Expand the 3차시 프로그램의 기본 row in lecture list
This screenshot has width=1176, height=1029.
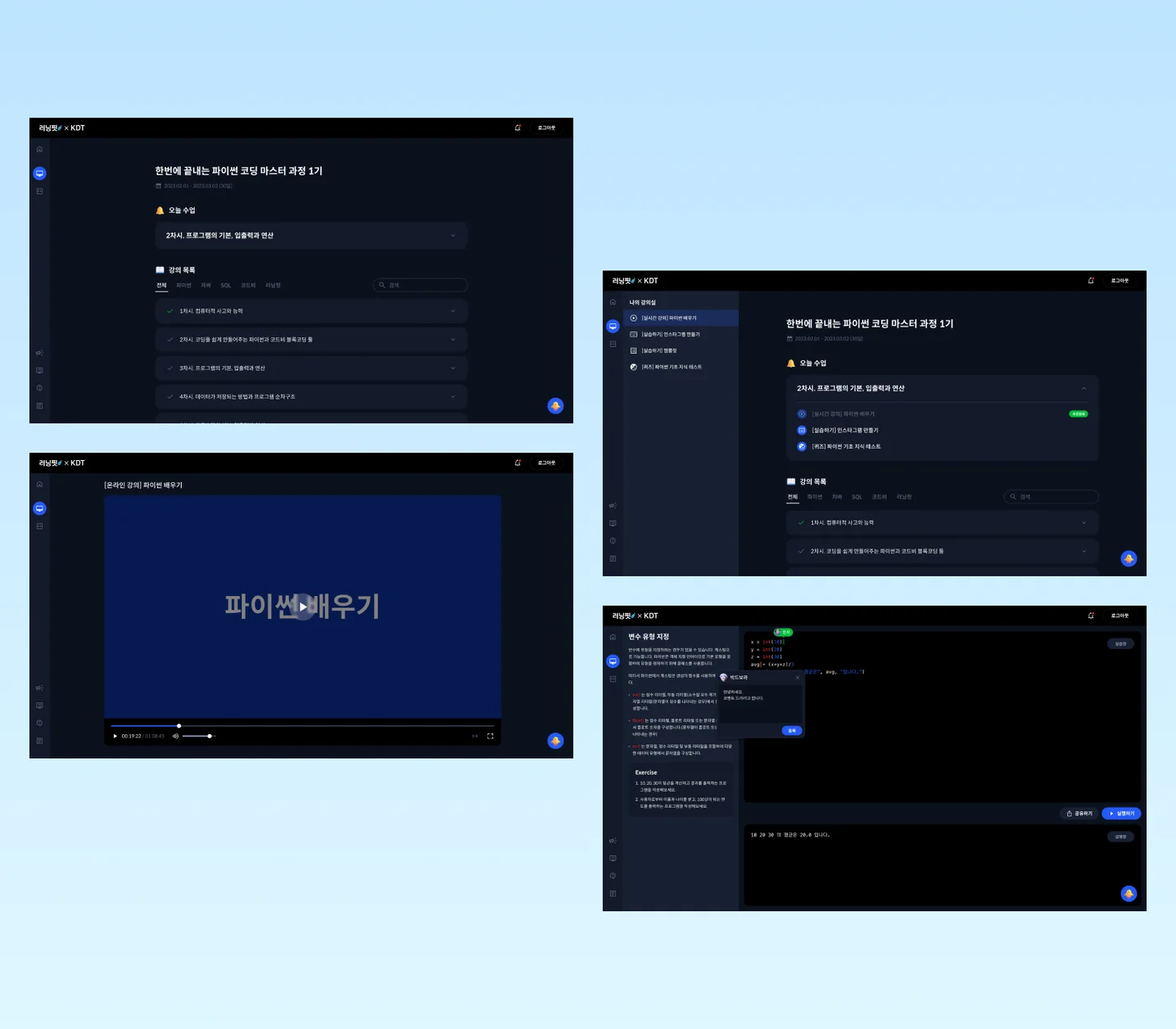click(x=311, y=368)
